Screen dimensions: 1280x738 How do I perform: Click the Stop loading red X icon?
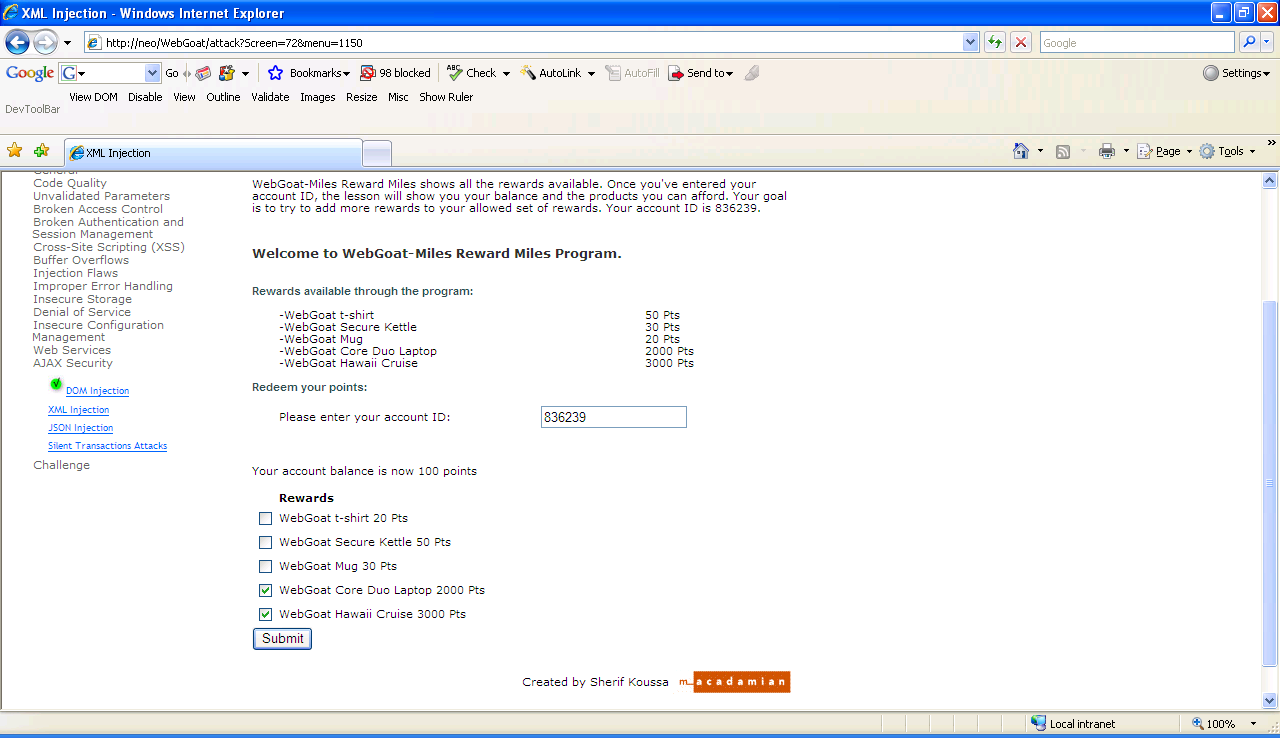point(1021,43)
